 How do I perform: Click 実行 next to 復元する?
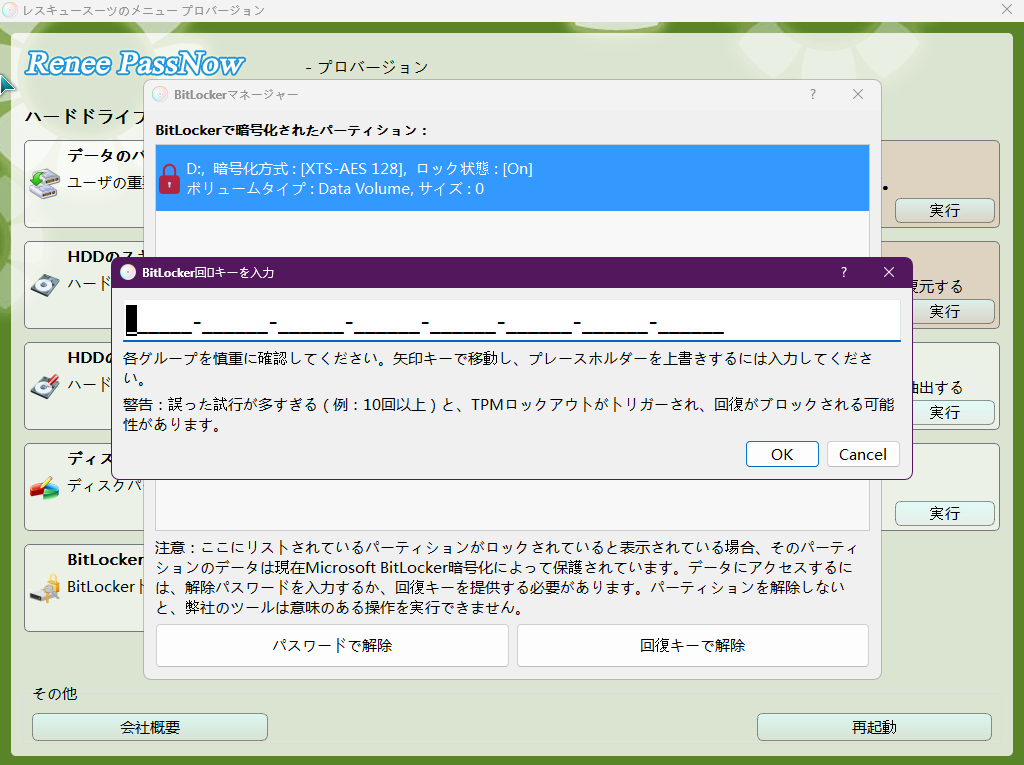click(944, 311)
